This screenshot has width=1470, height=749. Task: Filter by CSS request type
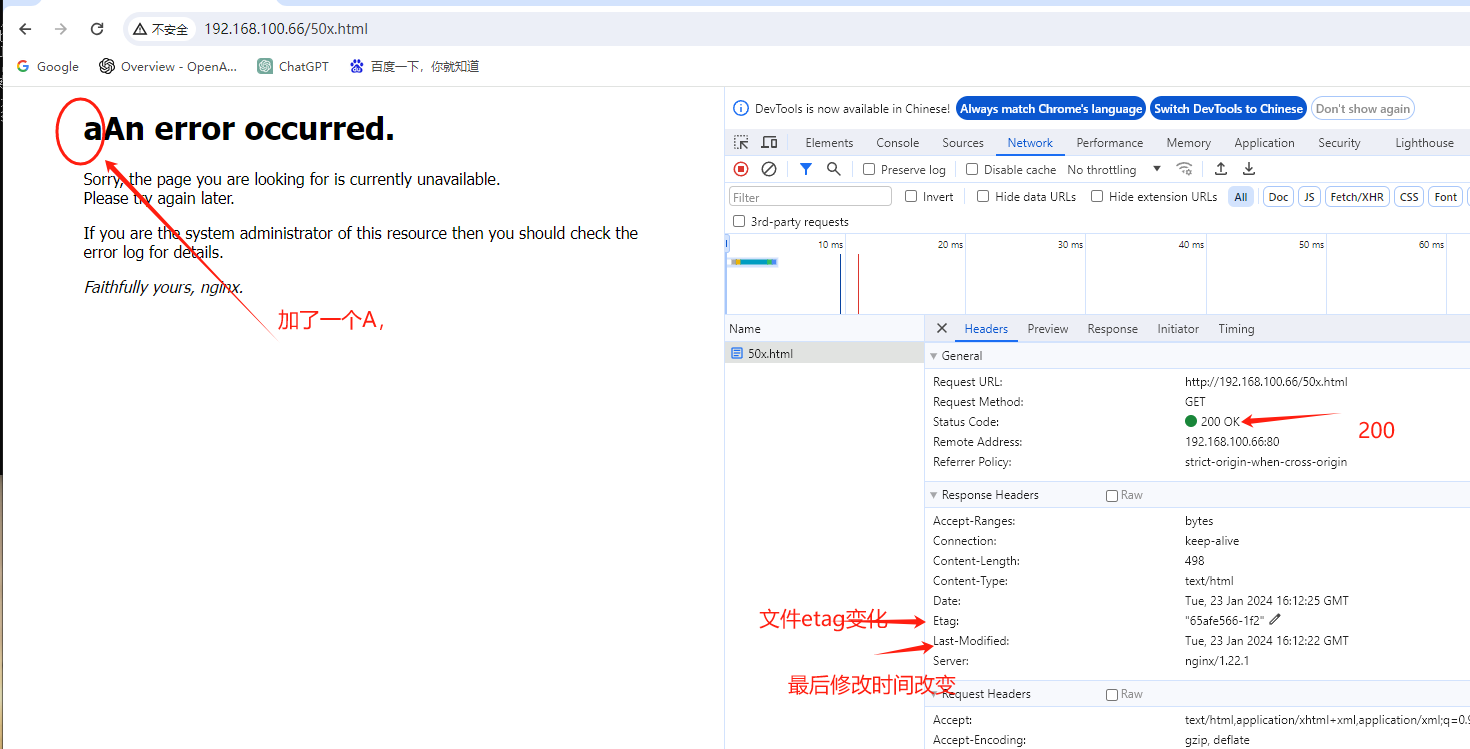(x=1409, y=197)
